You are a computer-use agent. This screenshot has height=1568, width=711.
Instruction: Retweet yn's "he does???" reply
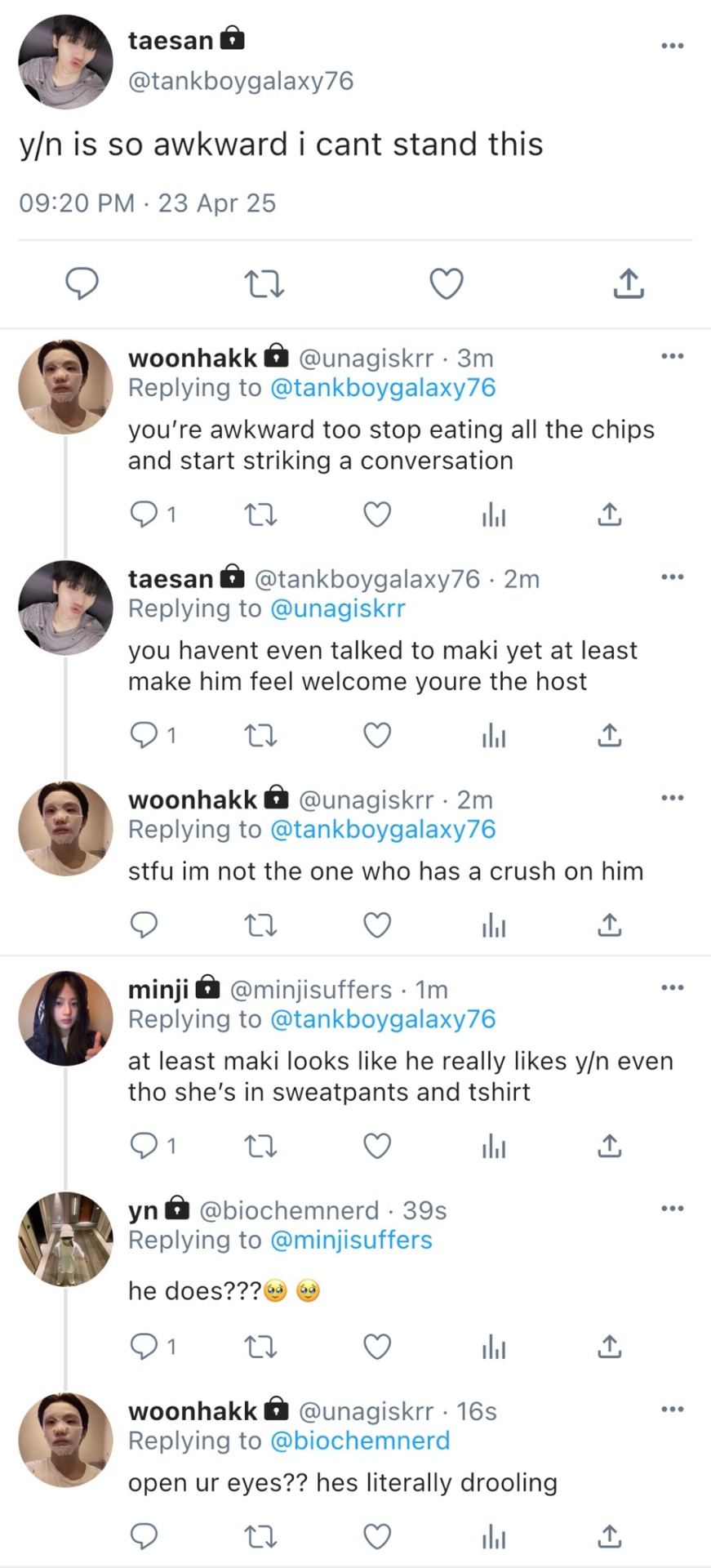point(261,1346)
